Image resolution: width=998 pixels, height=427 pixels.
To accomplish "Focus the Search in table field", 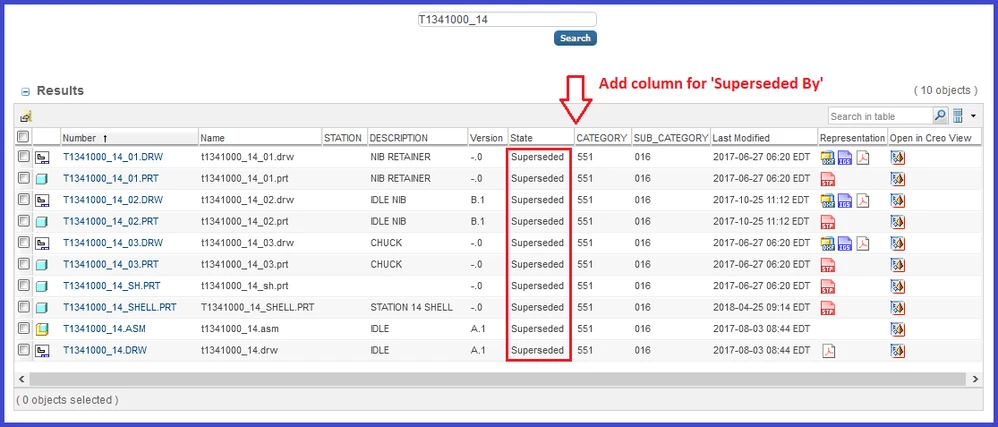I will pos(880,116).
